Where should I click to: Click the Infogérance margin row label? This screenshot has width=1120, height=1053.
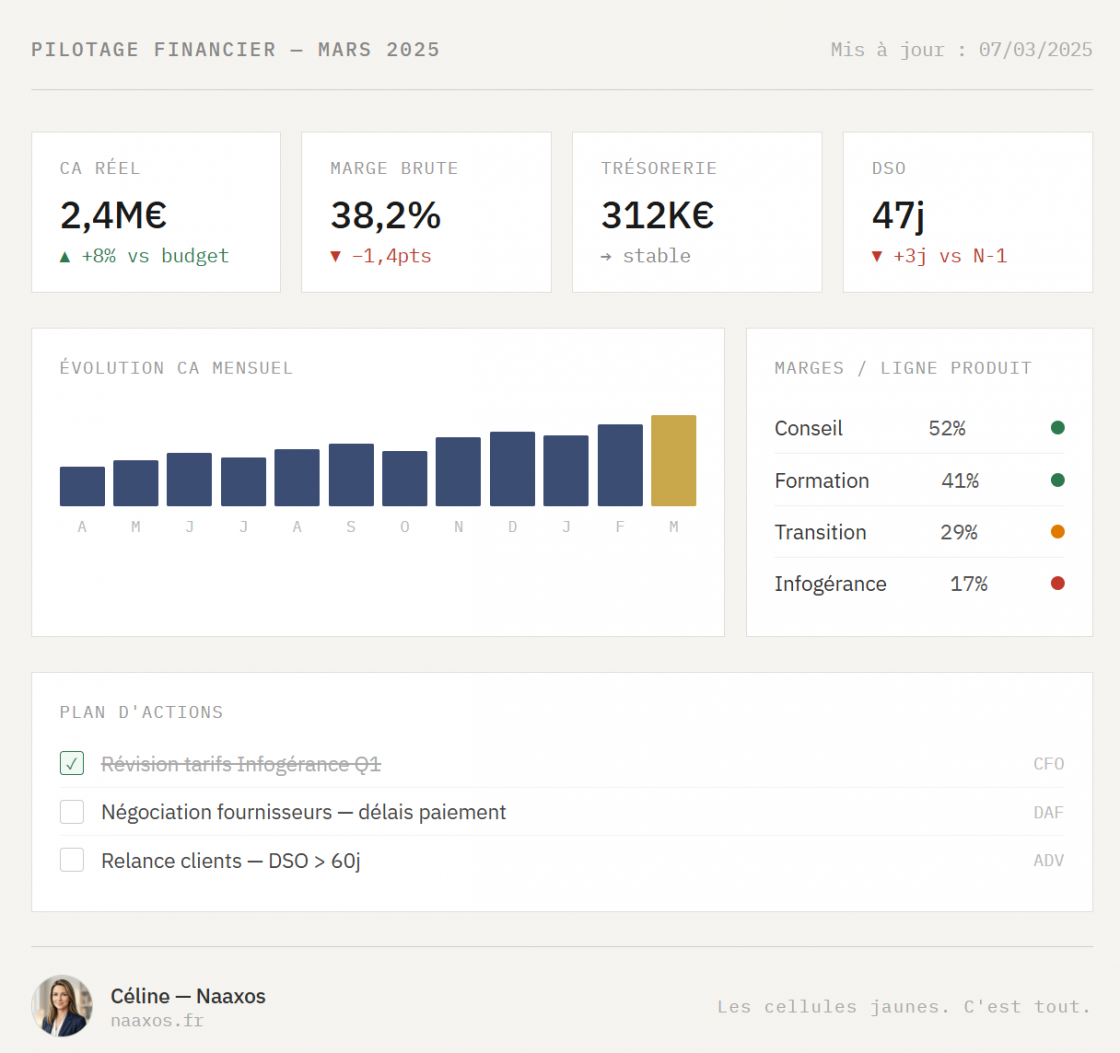coord(830,584)
